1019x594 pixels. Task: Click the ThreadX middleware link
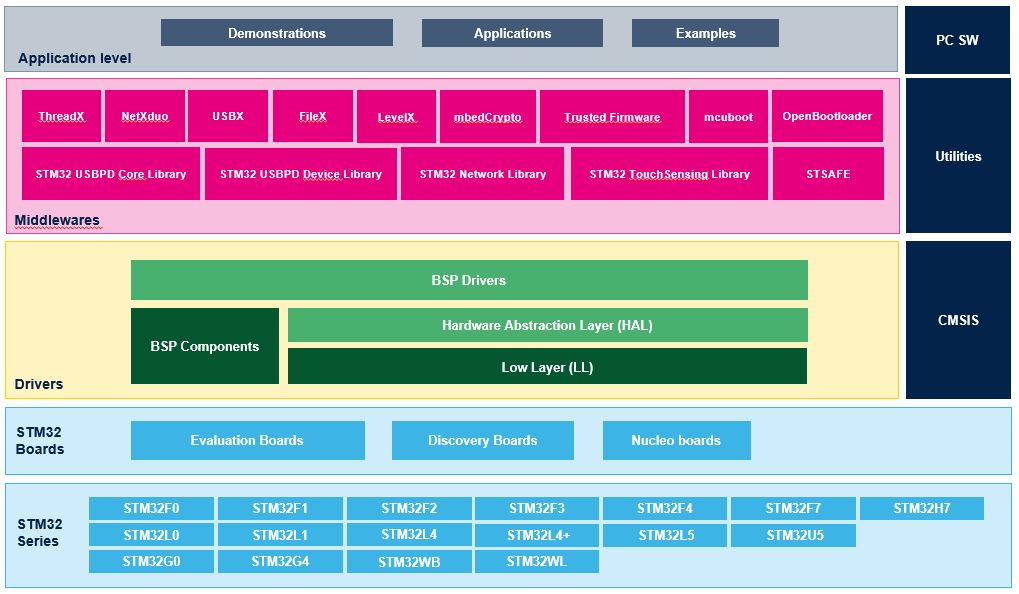point(61,117)
